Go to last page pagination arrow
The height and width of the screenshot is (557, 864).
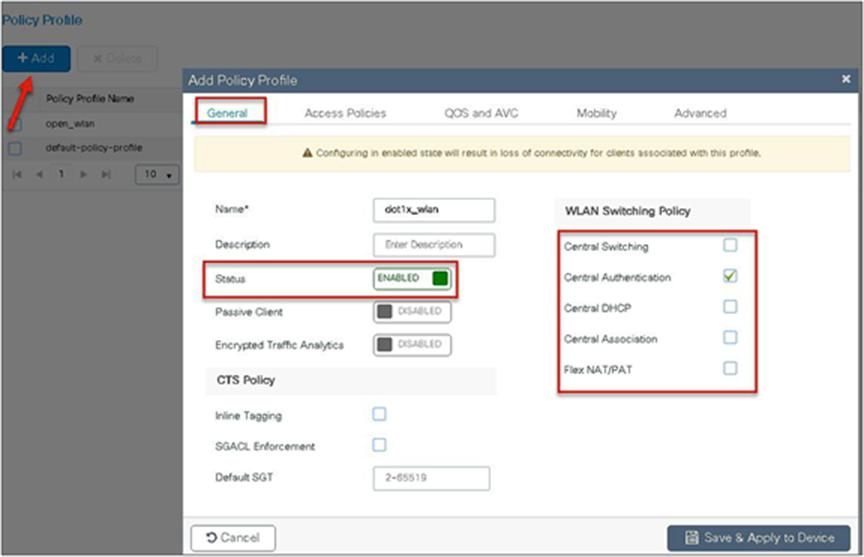coord(106,175)
